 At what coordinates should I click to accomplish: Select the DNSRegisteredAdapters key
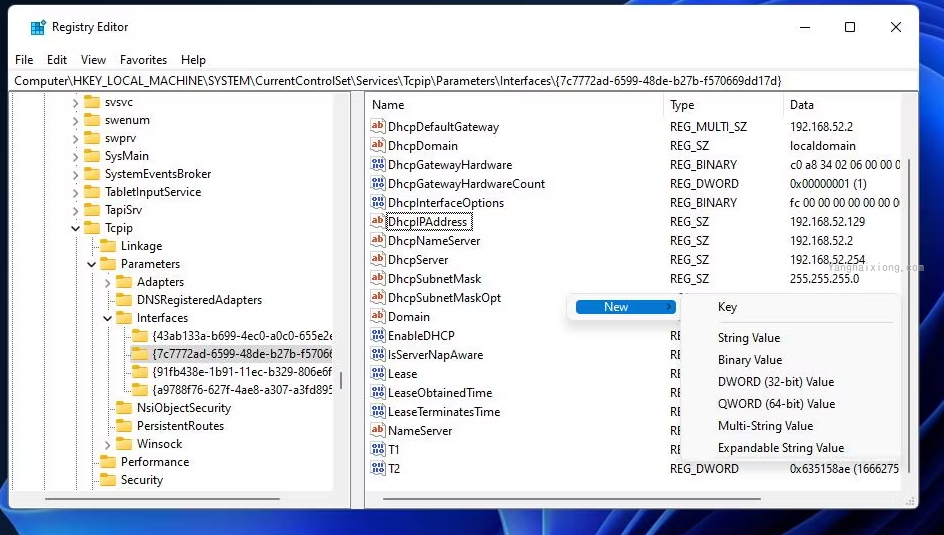pos(199,300)
